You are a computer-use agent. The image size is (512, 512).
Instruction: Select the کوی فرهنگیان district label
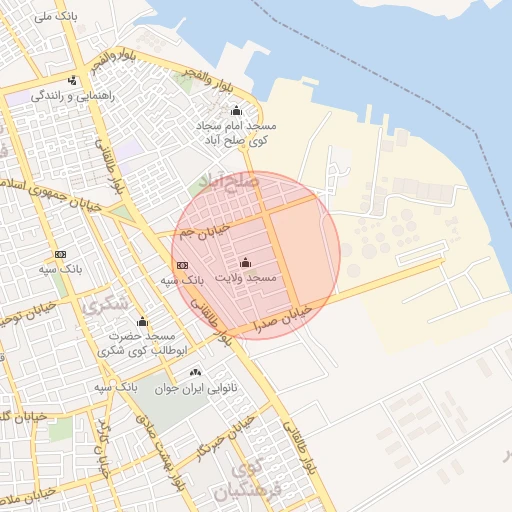[247, 480]
